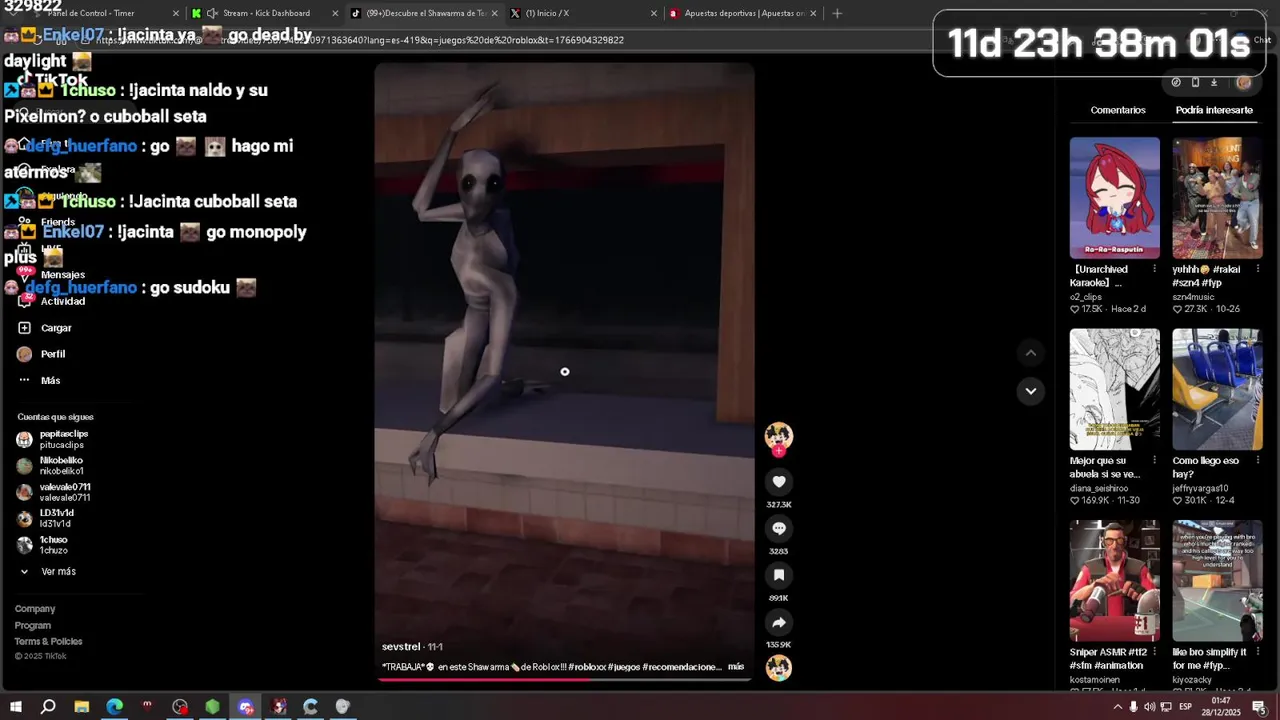Viewport: 1280px width, 720px height.
Task: Open Windows Start menu
Action: coord(16,707)
